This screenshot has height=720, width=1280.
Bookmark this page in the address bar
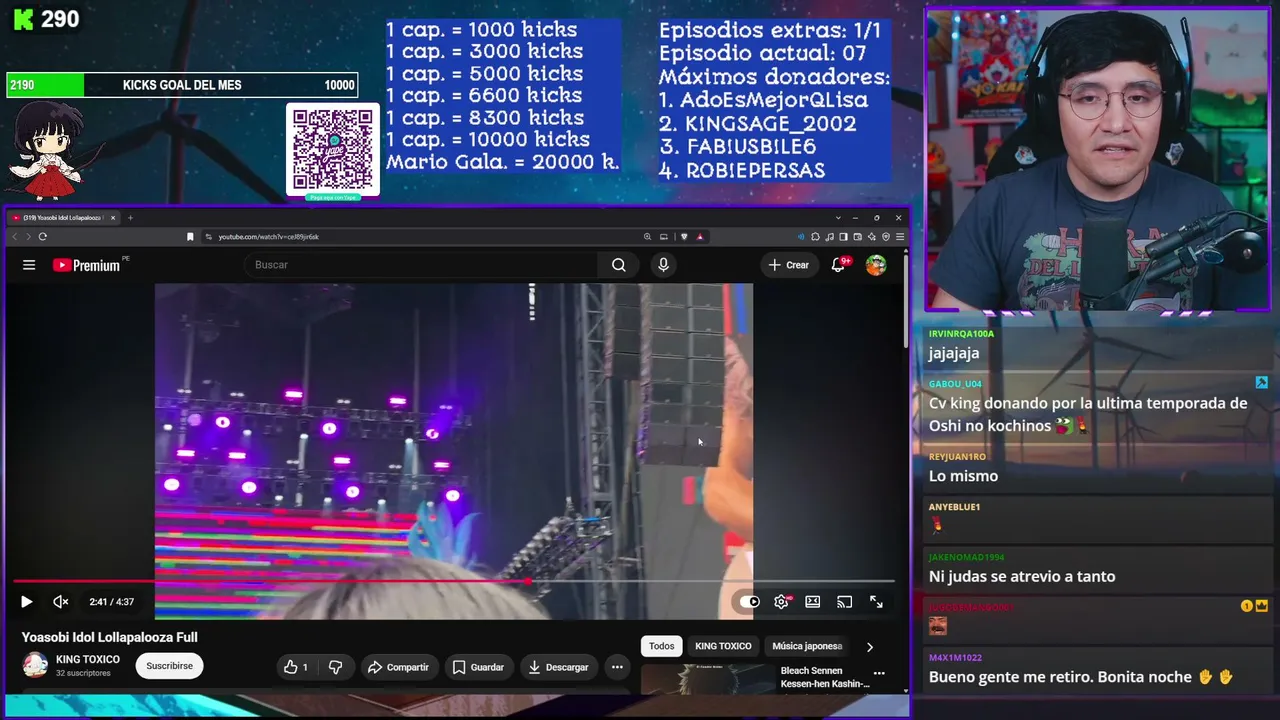pos(190,237)
